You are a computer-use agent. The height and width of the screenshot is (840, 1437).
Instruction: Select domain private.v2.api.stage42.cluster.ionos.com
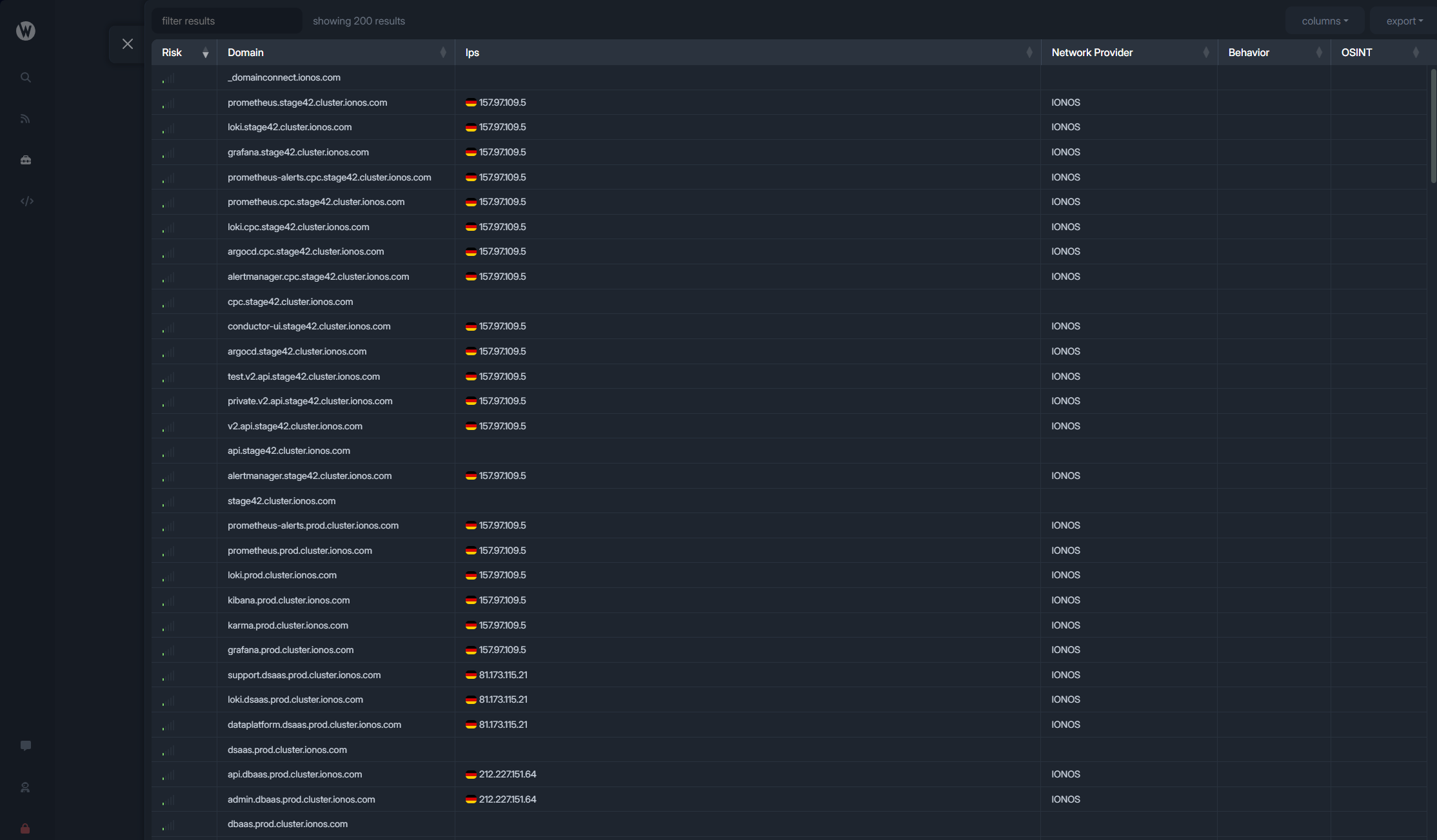pyautogui.click(x=310, y=401)
